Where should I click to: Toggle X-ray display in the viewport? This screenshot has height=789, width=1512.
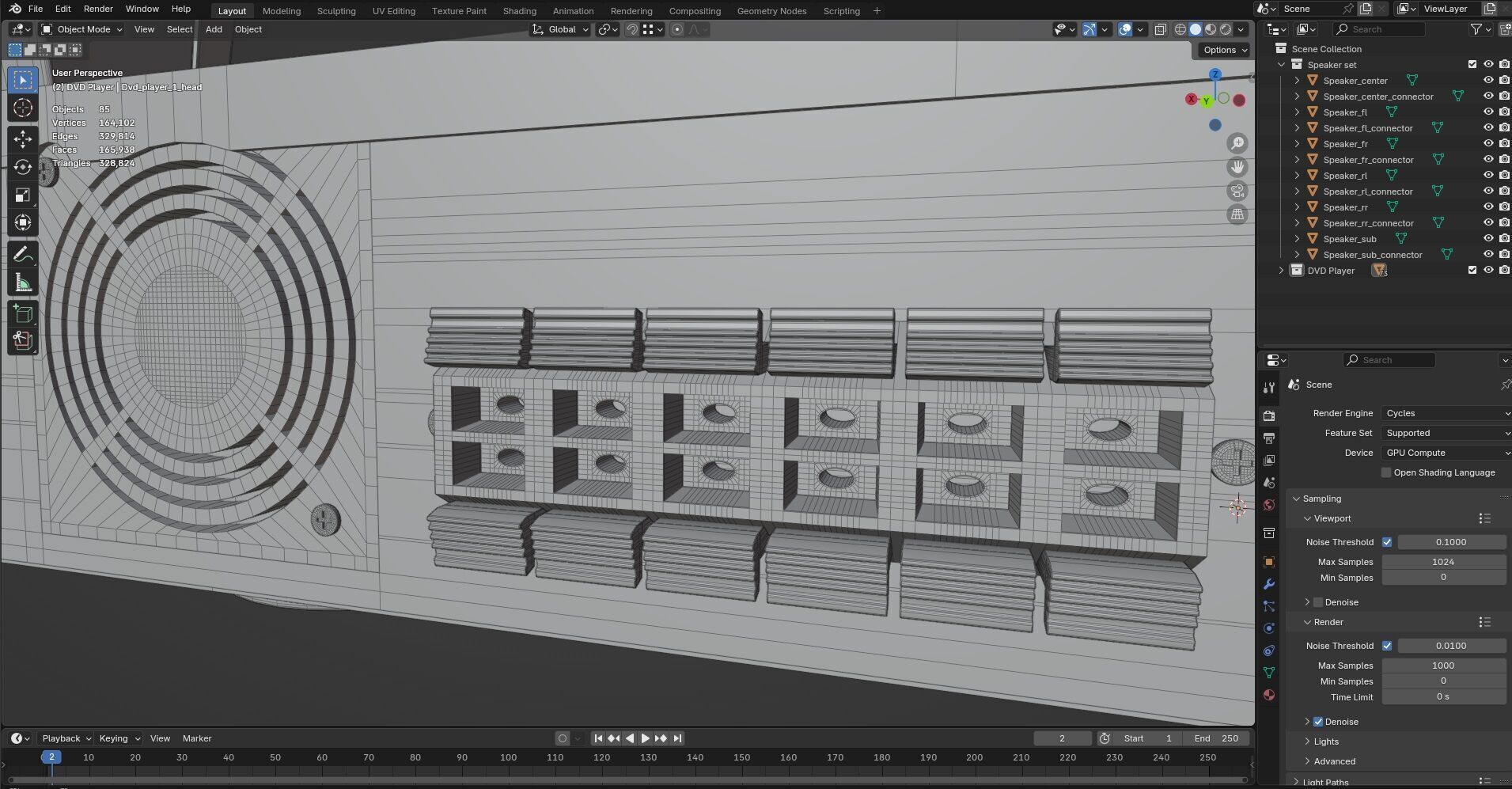(1161, 29)
